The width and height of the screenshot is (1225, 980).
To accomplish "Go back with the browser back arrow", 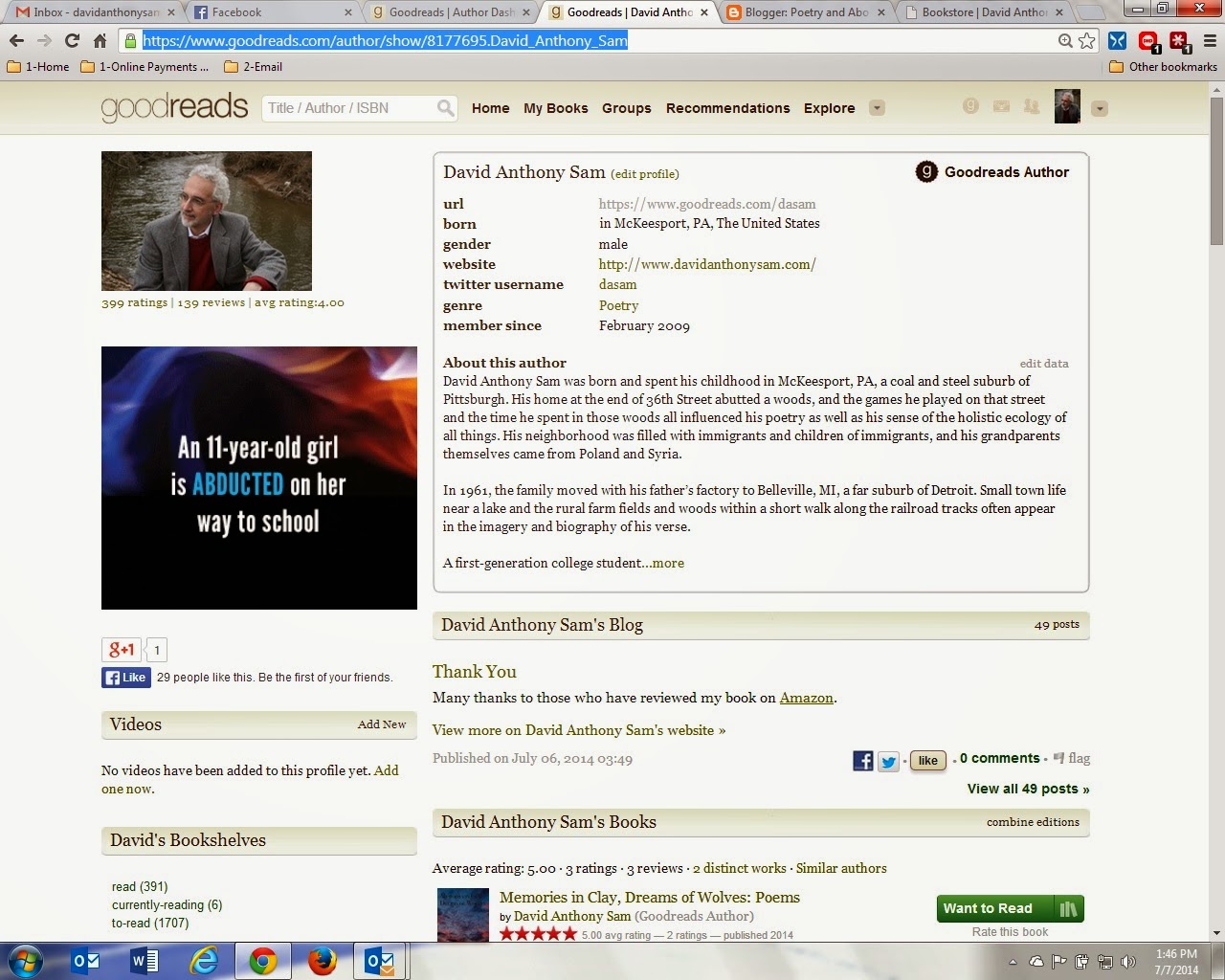I will [x=16, y=41].
